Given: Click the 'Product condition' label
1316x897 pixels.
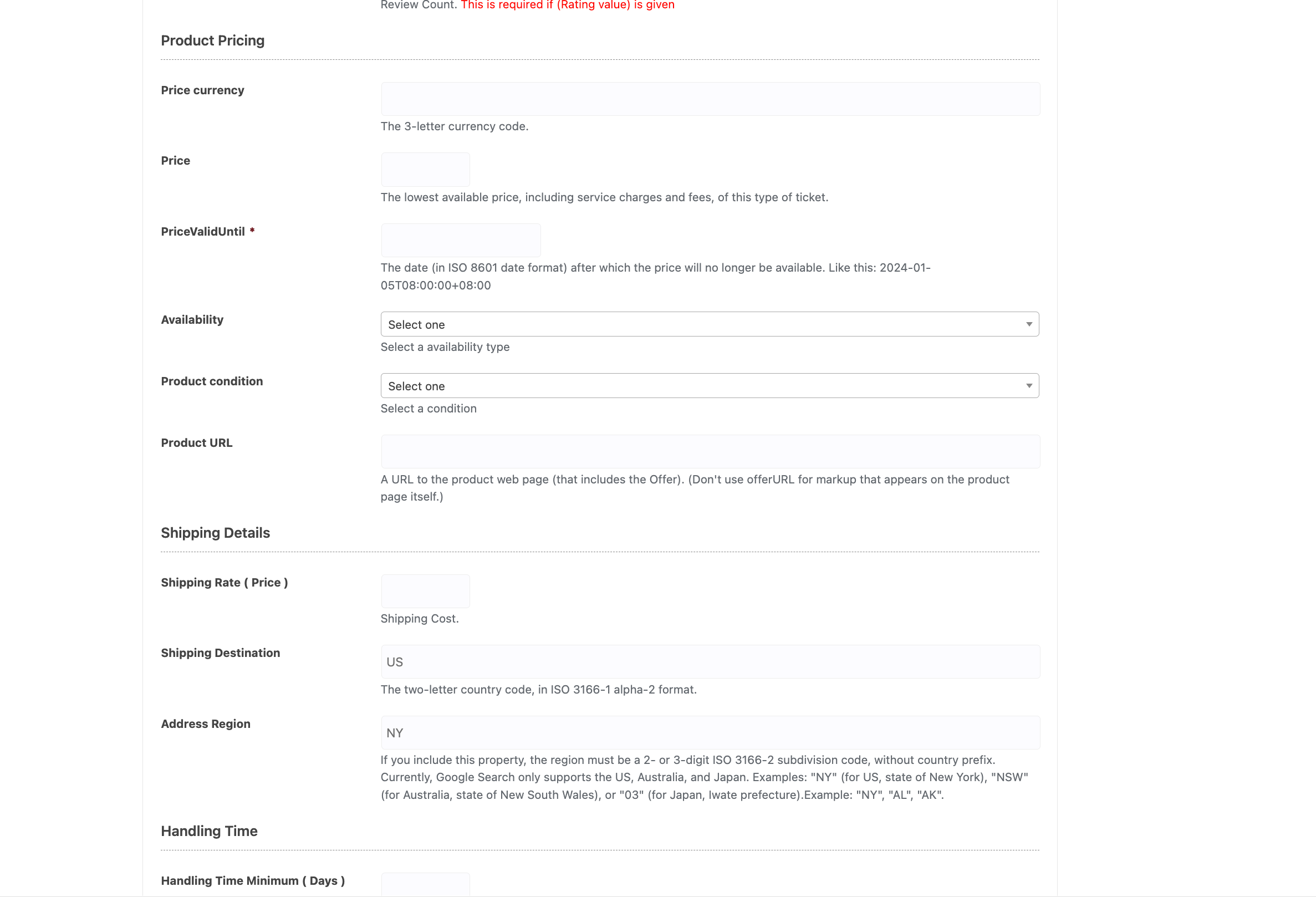Looking at the screenshot, I should coord(212,381).
